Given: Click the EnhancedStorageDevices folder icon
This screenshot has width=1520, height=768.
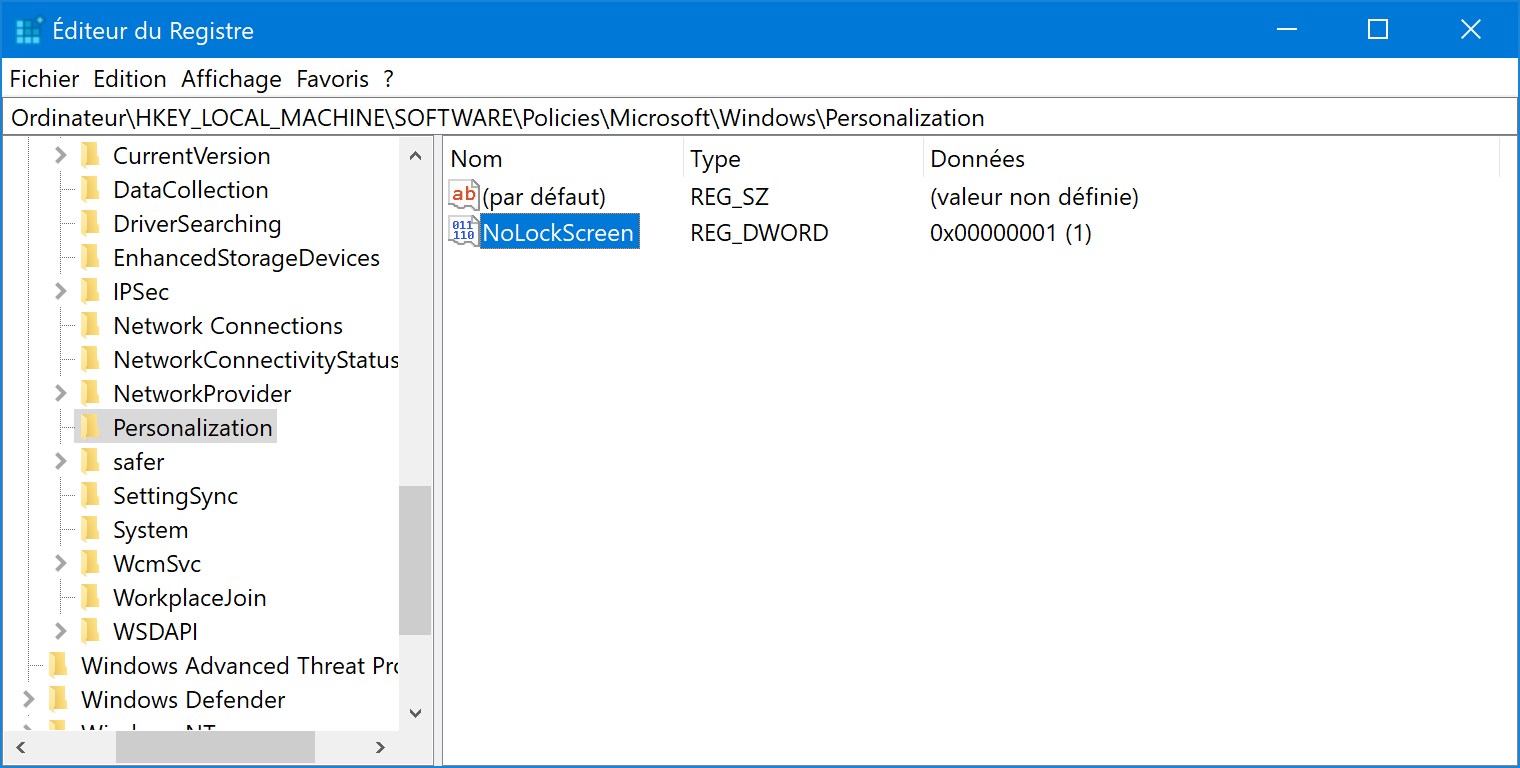Looking at the screenshot, I should coord(90,257).
